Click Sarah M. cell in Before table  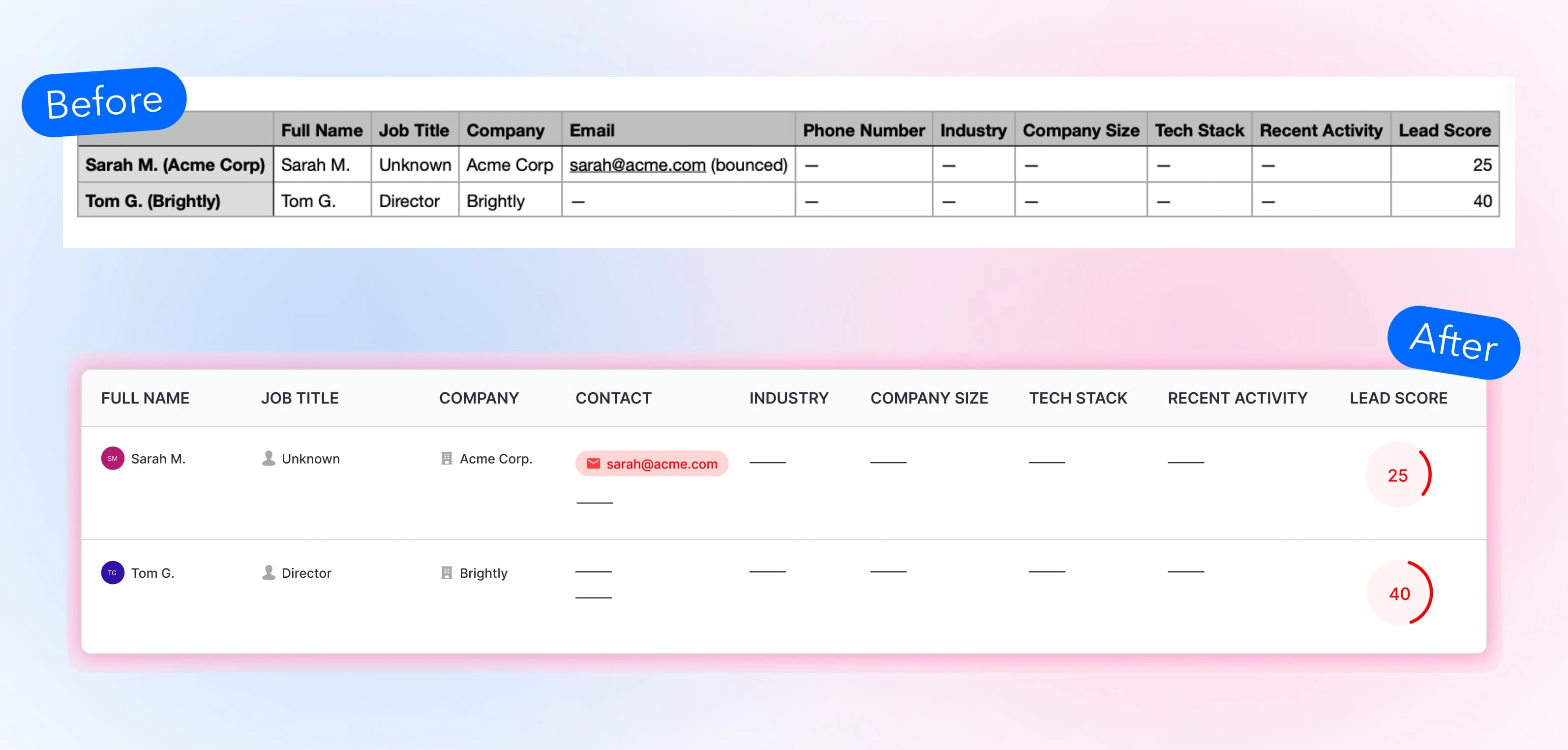click(x=323, y=164)
